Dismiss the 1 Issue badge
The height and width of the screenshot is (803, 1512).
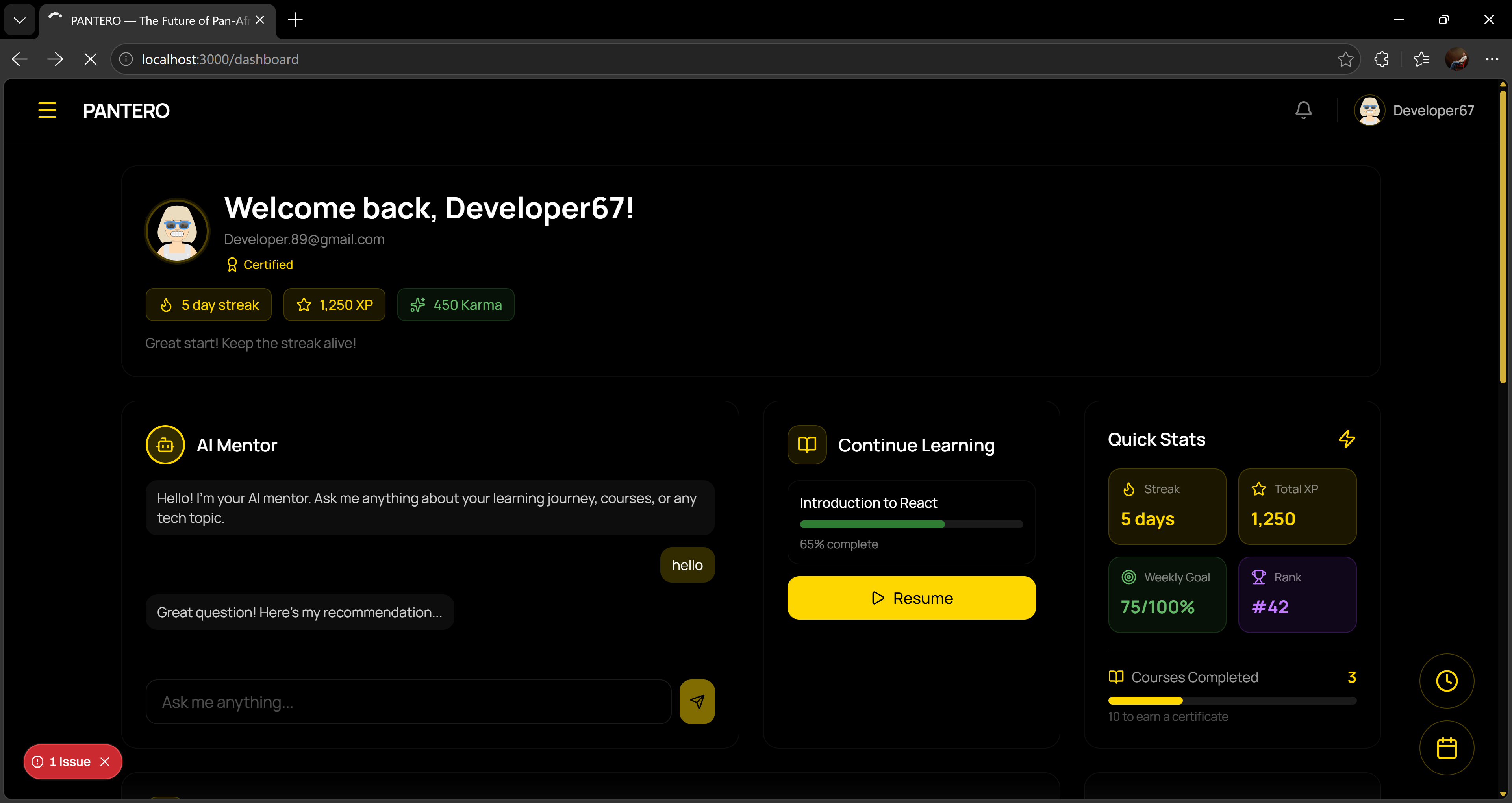pyautogui.click(x=105, y=761)
